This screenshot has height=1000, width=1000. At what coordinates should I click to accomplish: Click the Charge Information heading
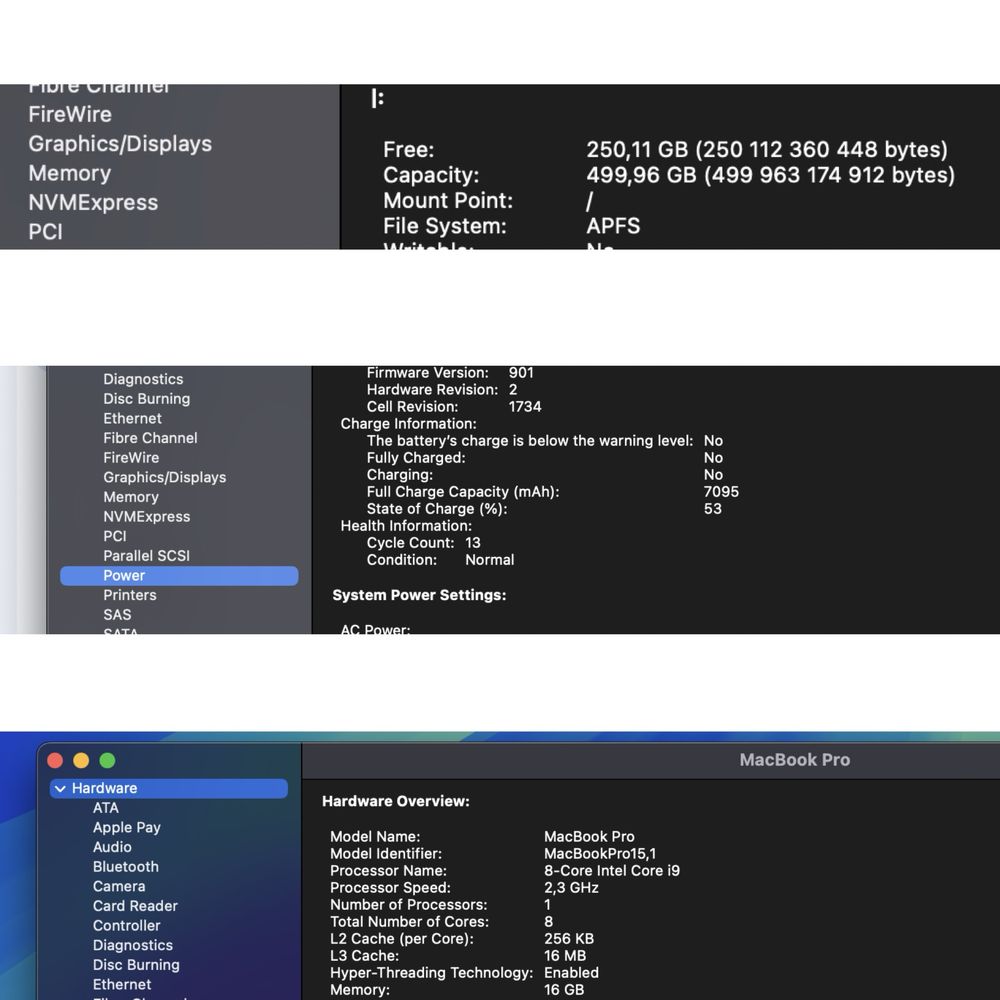point(408,423)
